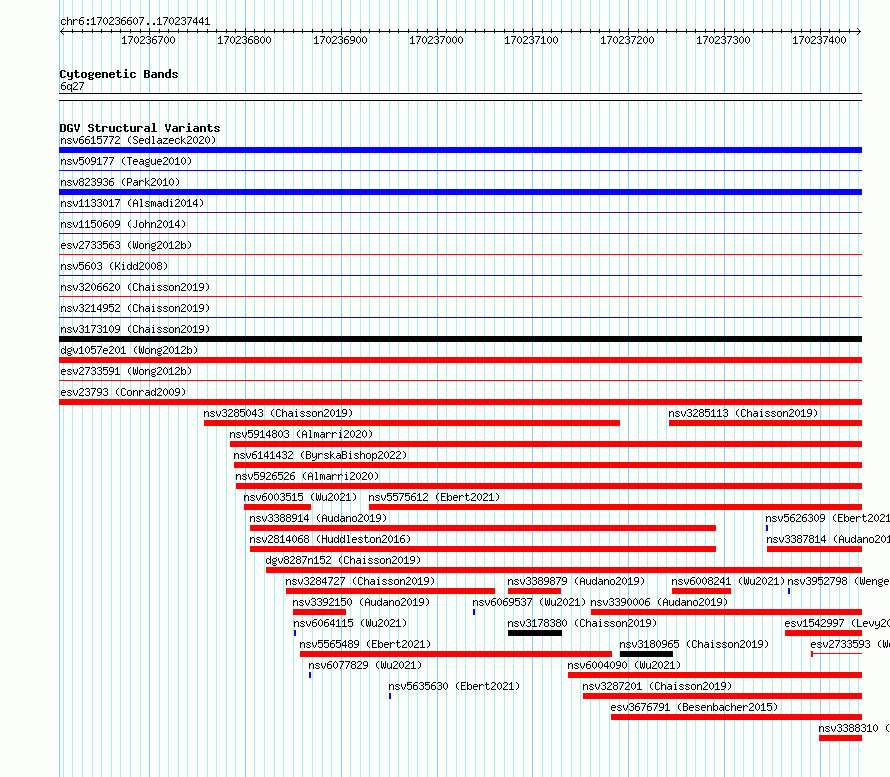Open esv2733591 (Wong2012b) variant
Screen dimensions: 890x777
126,371
